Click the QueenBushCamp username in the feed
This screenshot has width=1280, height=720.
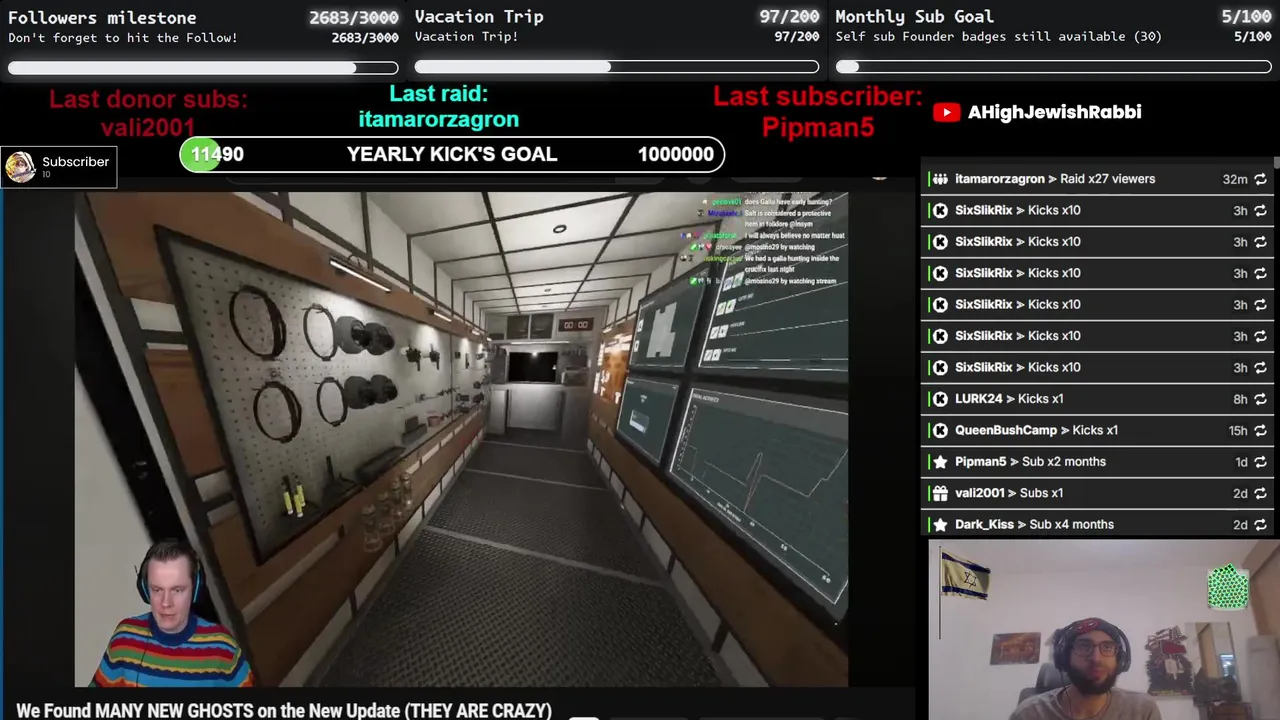coord(1006,430)
